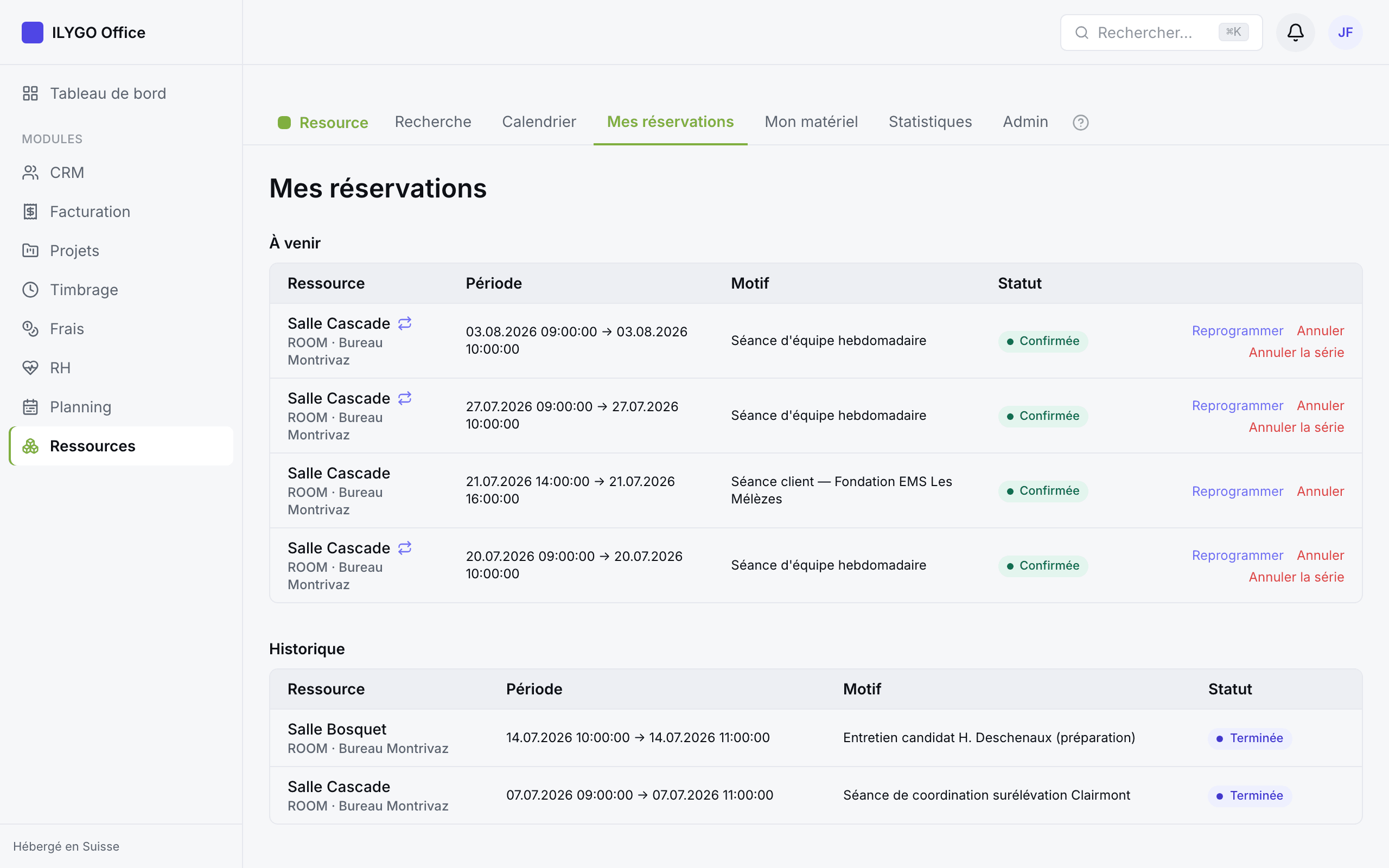The height and width of the screenshot is (868, 1389).
Task: Click the Ressources cubes icon
Action: tap(30, 446)
